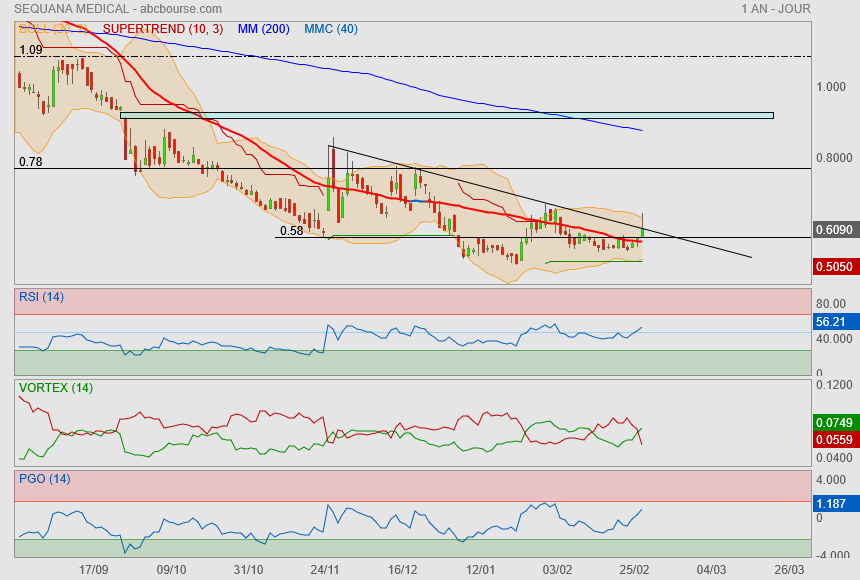Image resolution: width=860 pixels, height=580 pixels.
Task: Select the VORTEX (14) indicator label
Action: [55, 387]
